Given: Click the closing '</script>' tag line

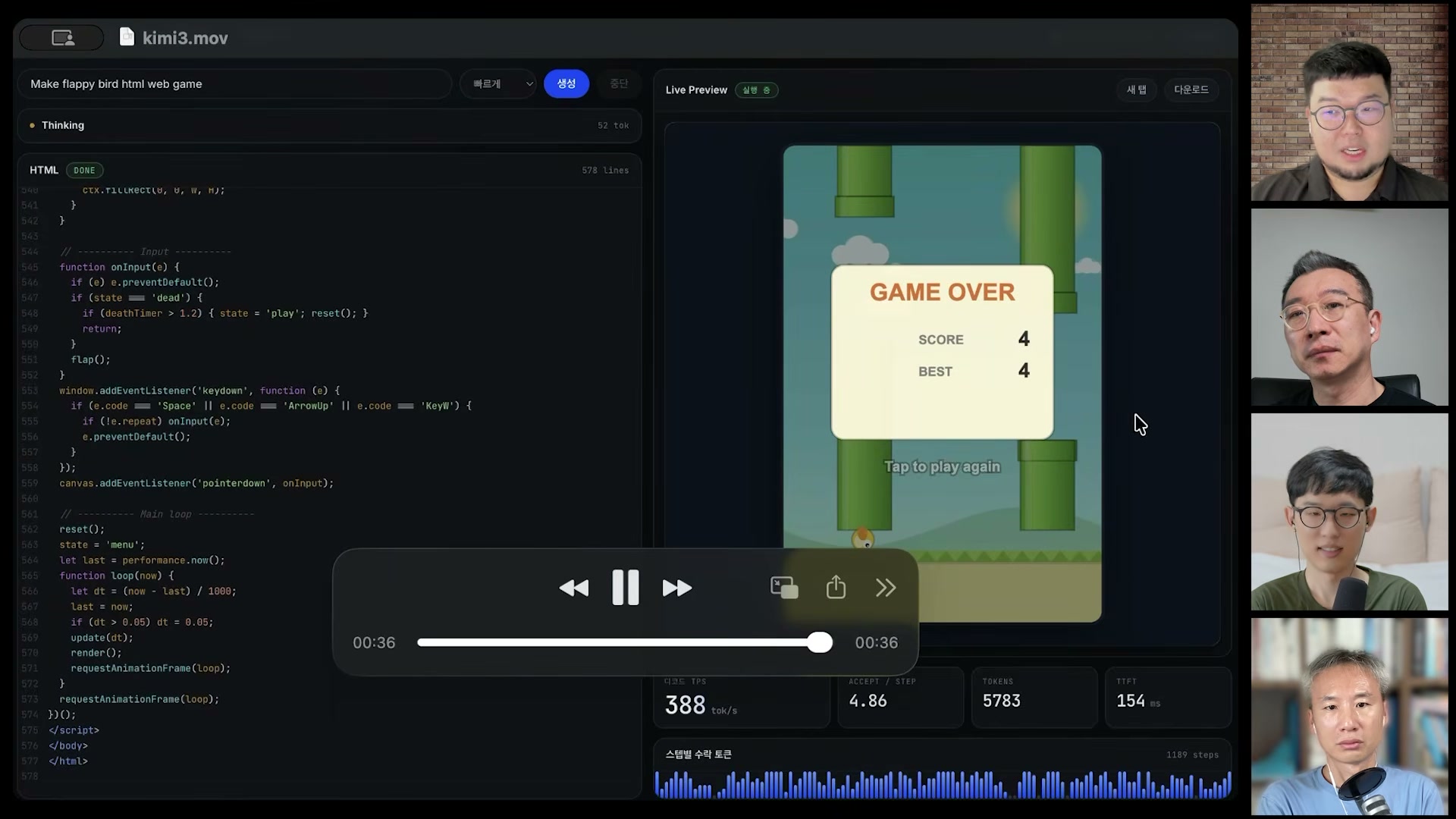Looking at the screenshot, I should click(74, 730).
